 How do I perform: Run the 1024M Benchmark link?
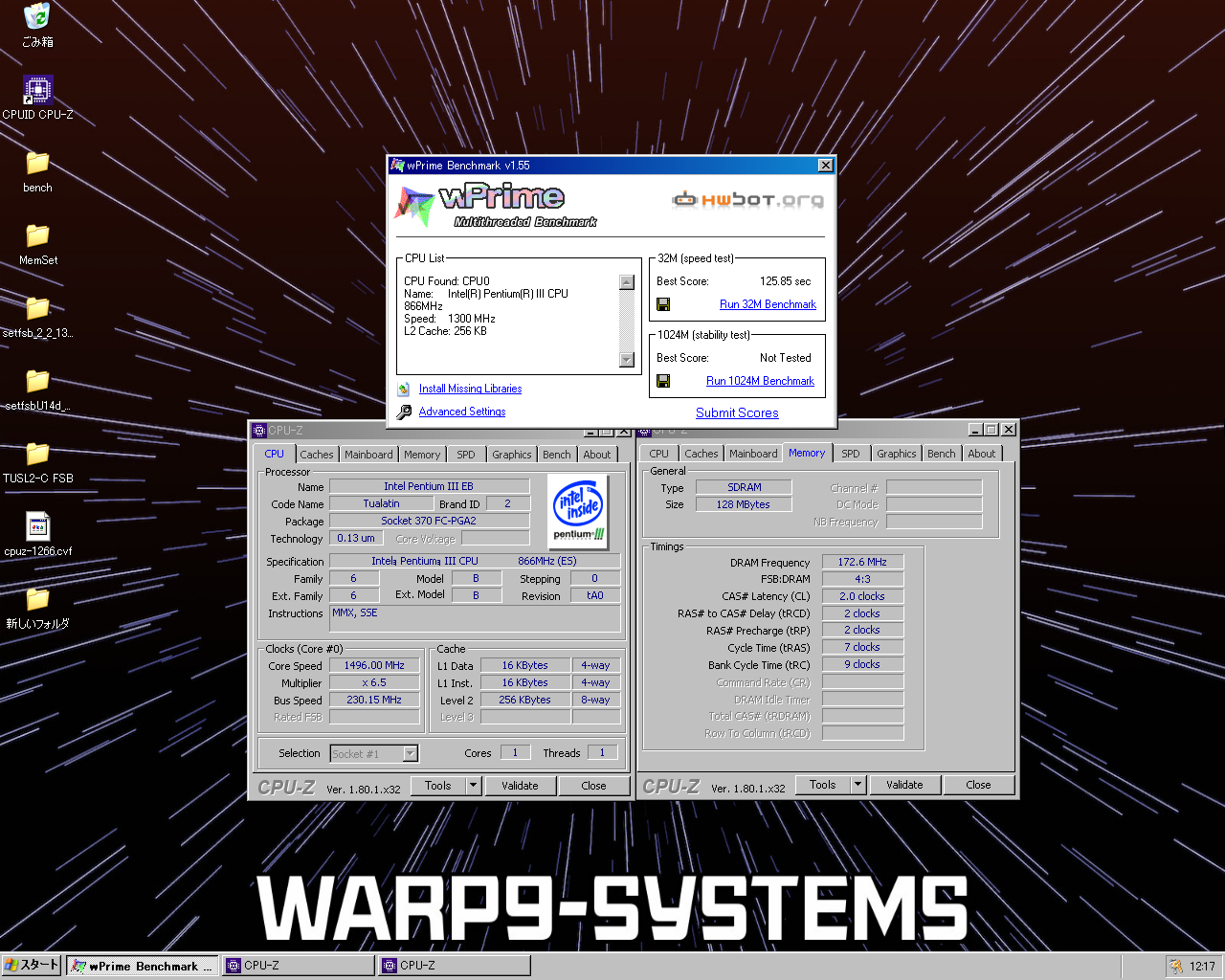(760, 381)
